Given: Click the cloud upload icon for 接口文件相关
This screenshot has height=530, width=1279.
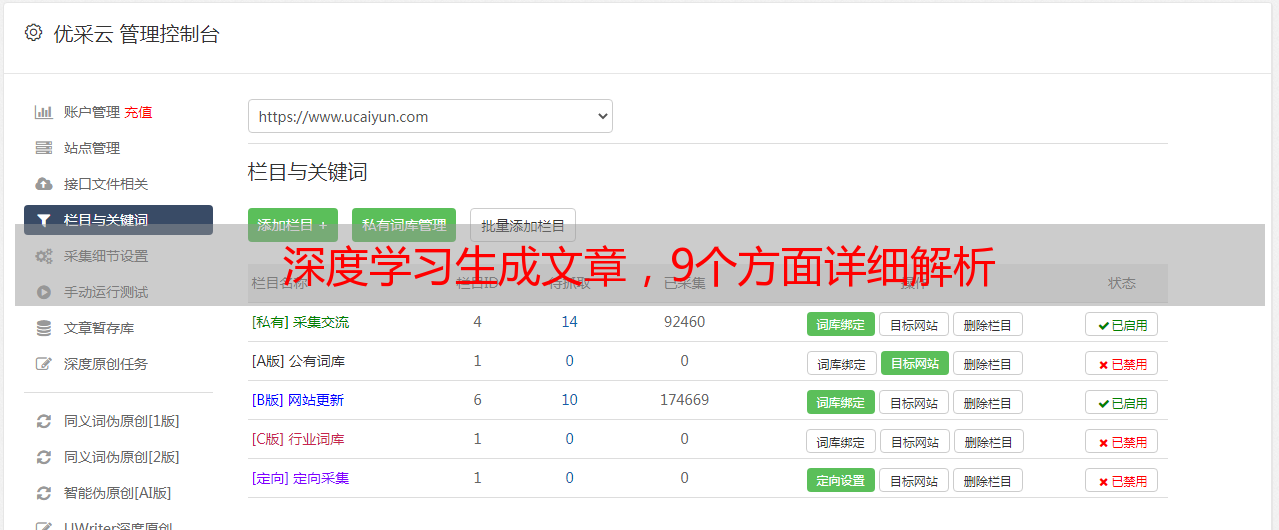Looking at the screenshot, I should [43, 184].
